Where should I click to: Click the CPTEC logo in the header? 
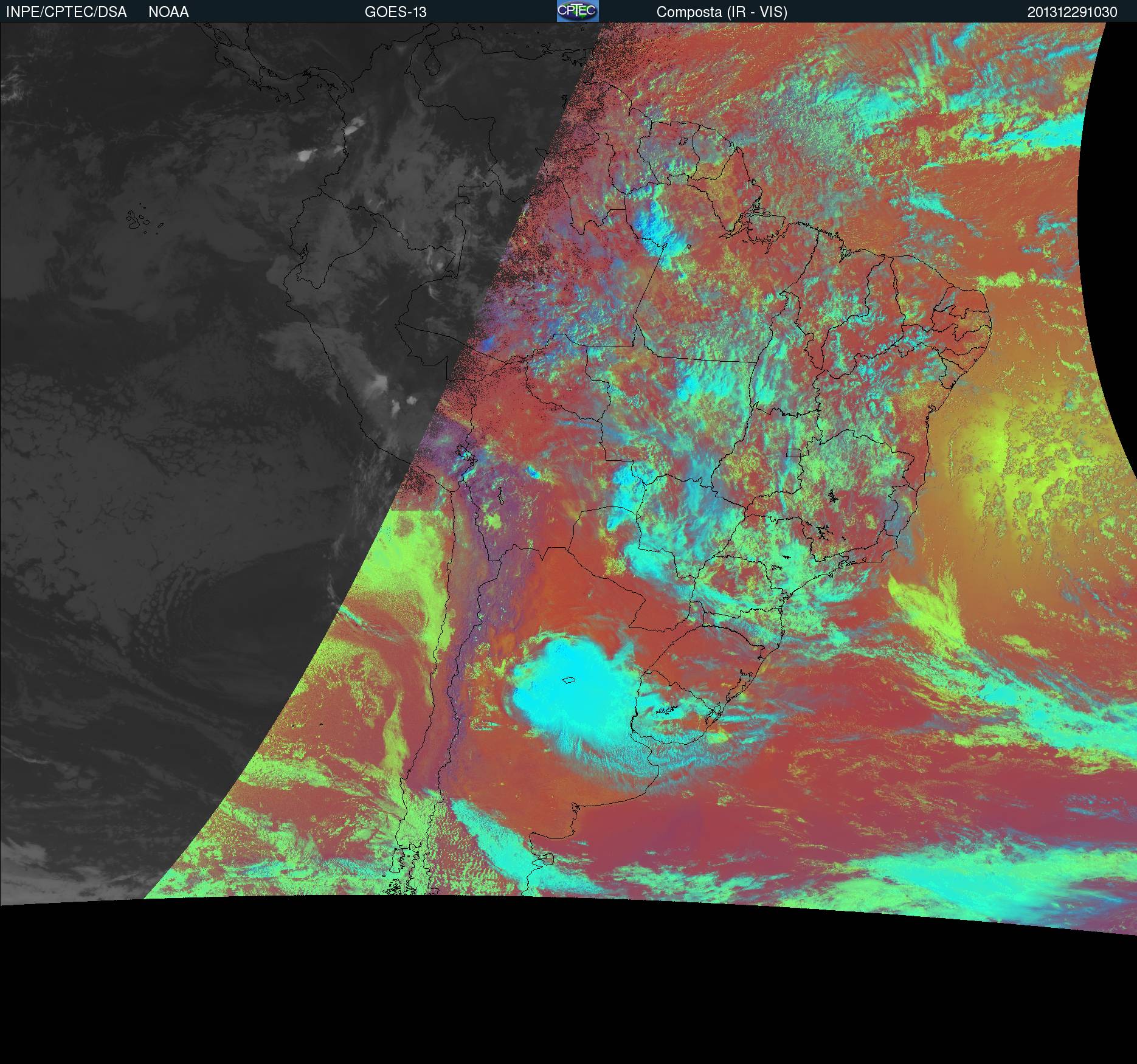tap(578, 11)
